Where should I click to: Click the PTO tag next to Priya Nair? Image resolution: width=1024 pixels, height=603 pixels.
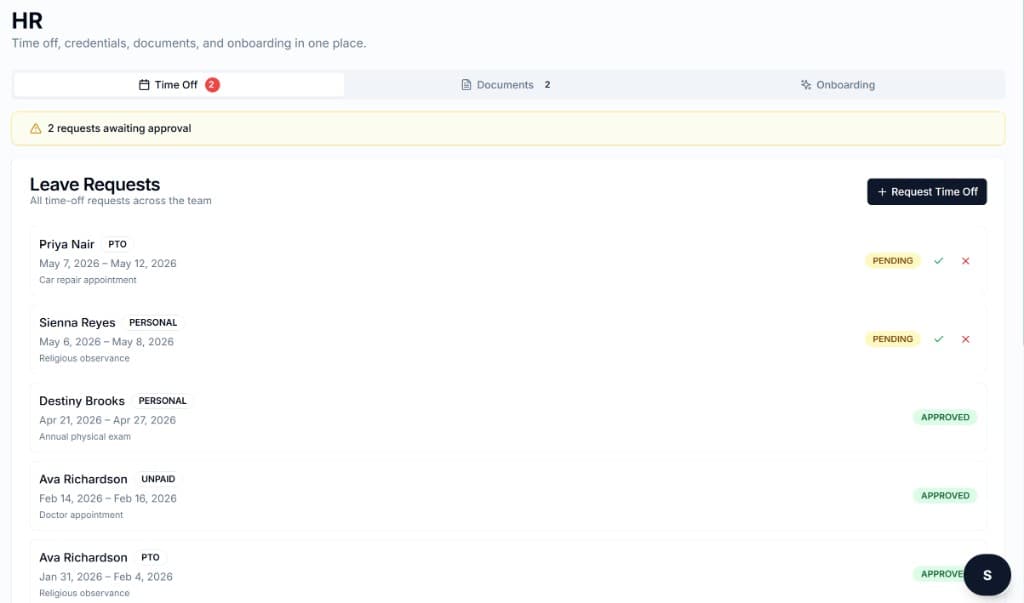(117, 244)
